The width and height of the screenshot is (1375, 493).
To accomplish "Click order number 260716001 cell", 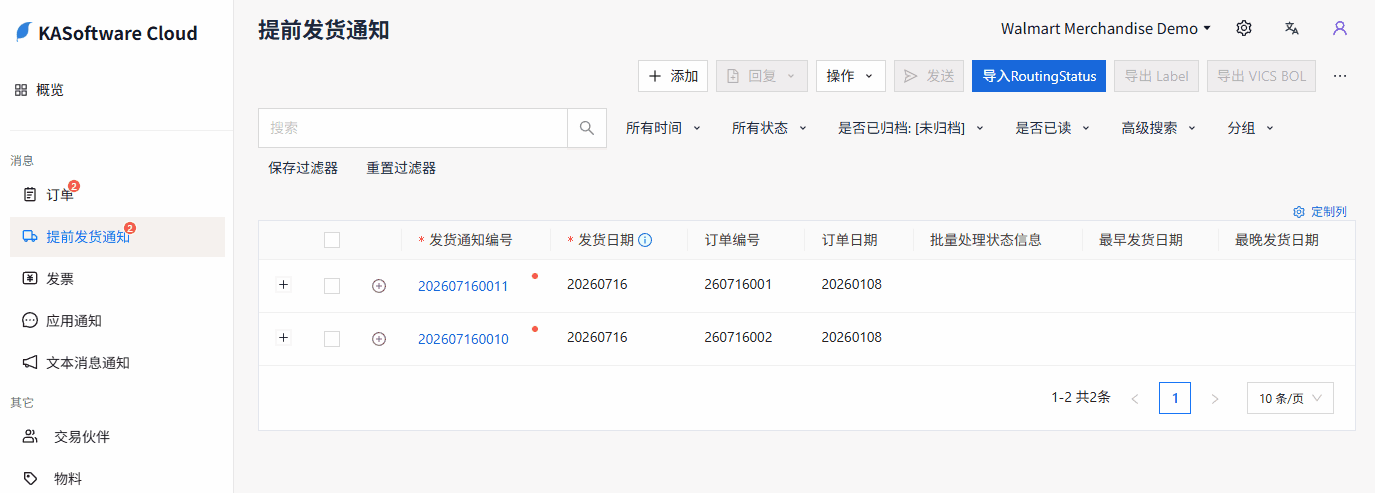I will pyautogui.click(x=738, y=284).
